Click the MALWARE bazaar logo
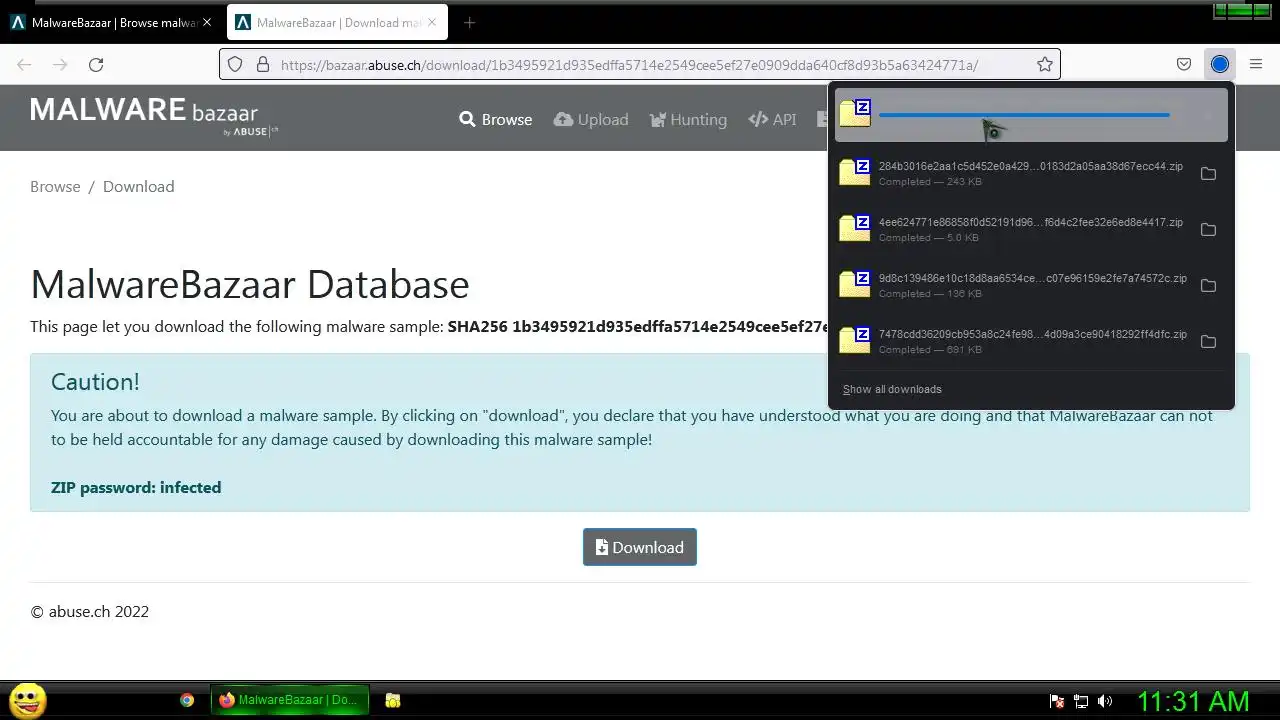The width and height of the screenshot is (1280, 720). [155, 117]
